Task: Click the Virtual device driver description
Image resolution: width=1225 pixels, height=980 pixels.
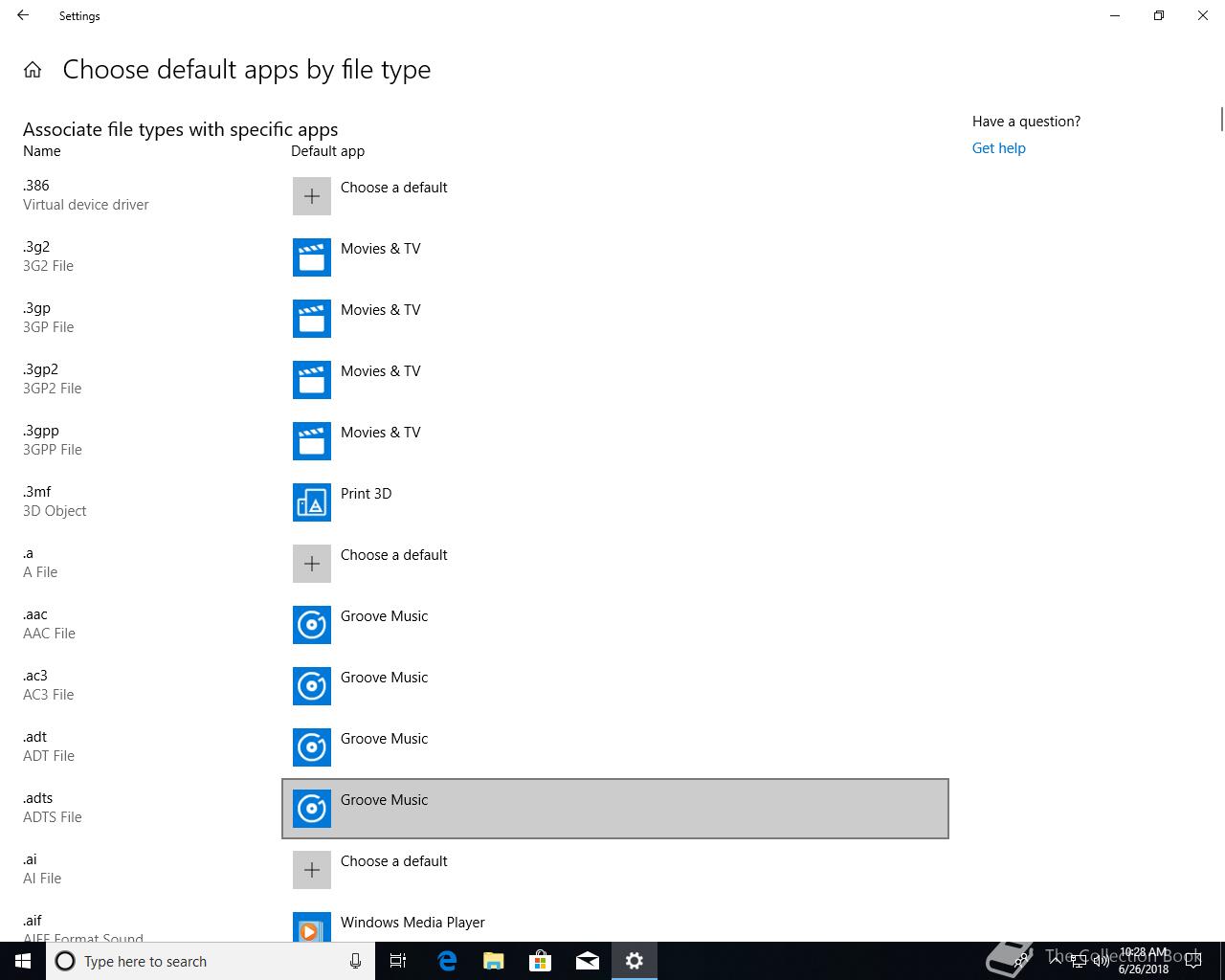Action: click(x=86, y=205)
